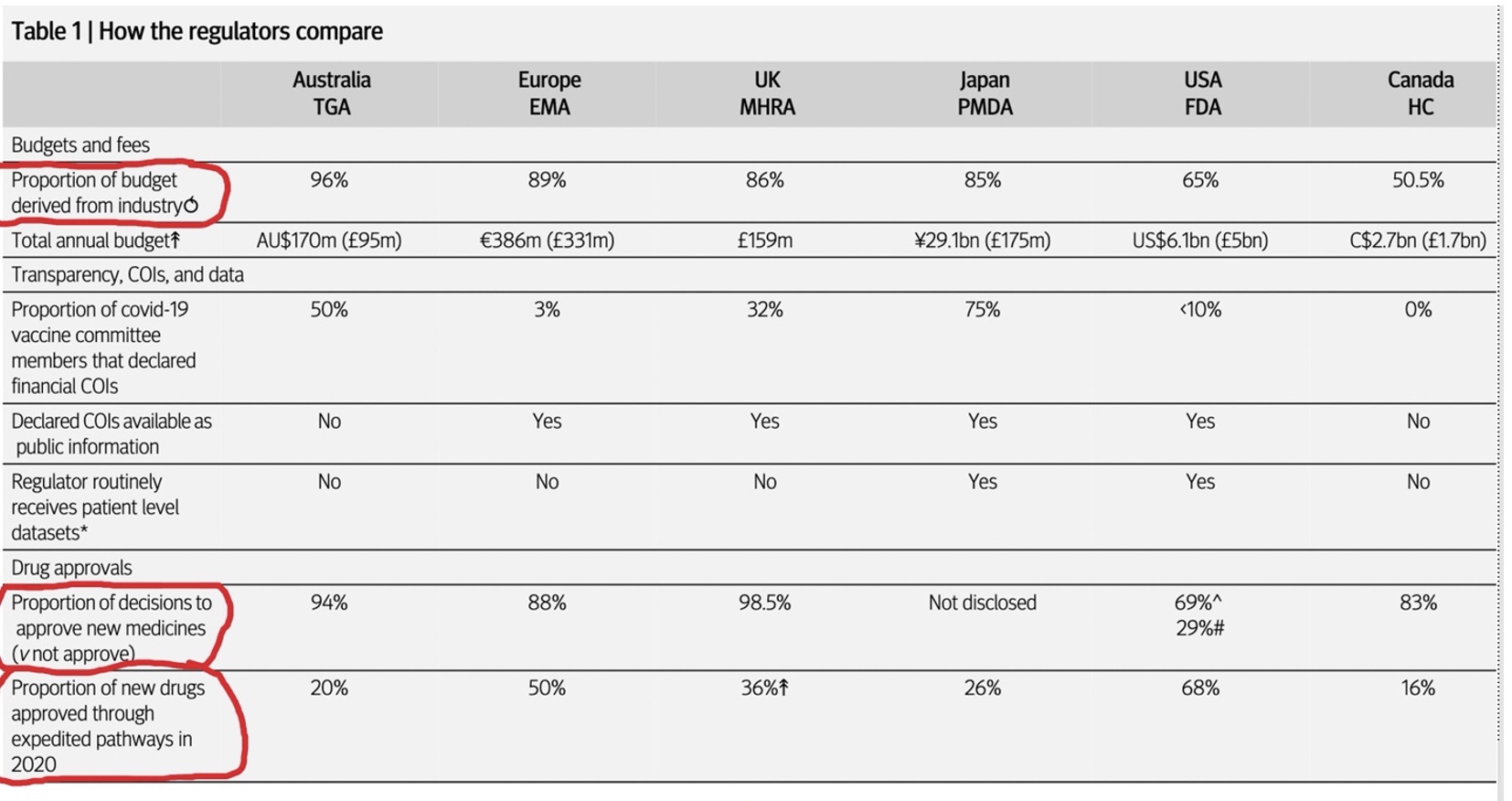Screen dimensions: 1512x801
Task: Select the "Not disclosed" cell for Japan
Action: point(983,603)
